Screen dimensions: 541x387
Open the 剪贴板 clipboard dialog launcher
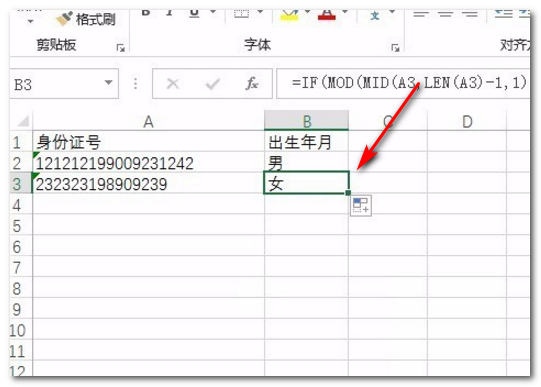tap(120, 48)
